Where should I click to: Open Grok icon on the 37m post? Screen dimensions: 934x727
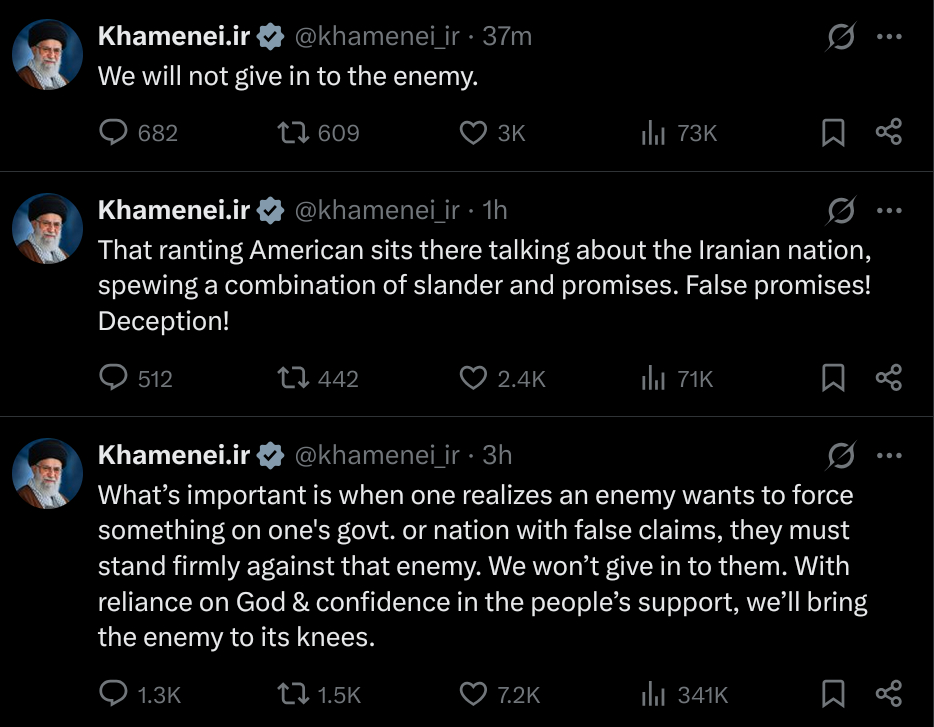tap(841, 38)
